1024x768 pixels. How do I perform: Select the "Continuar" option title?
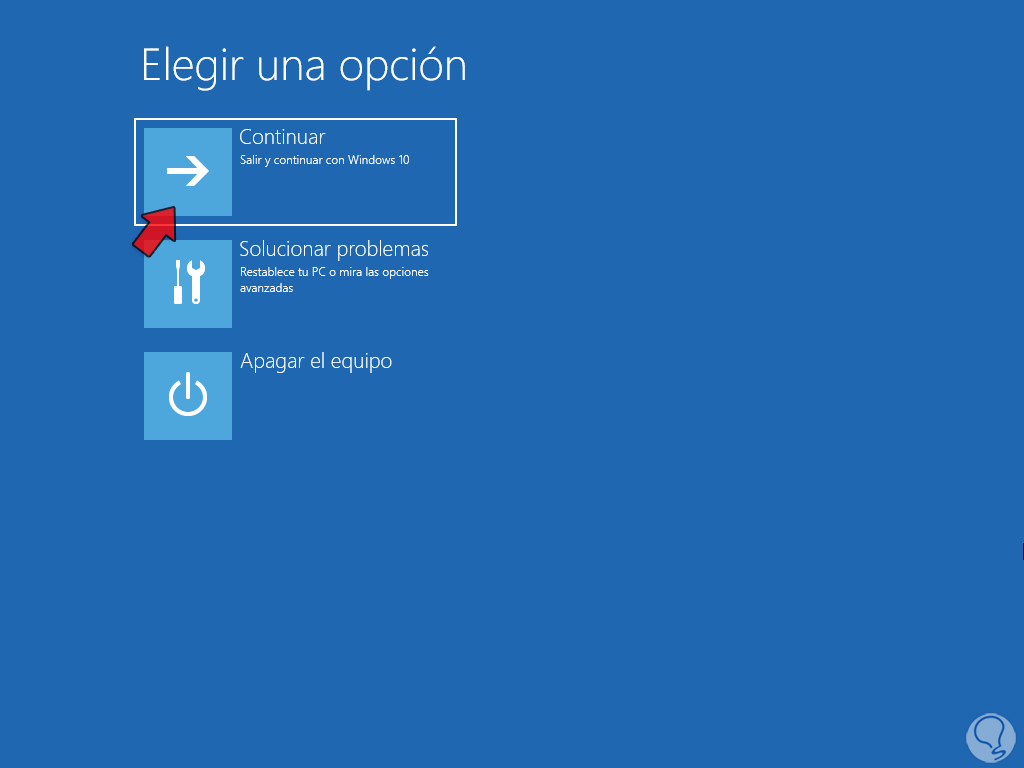(282, 137)
